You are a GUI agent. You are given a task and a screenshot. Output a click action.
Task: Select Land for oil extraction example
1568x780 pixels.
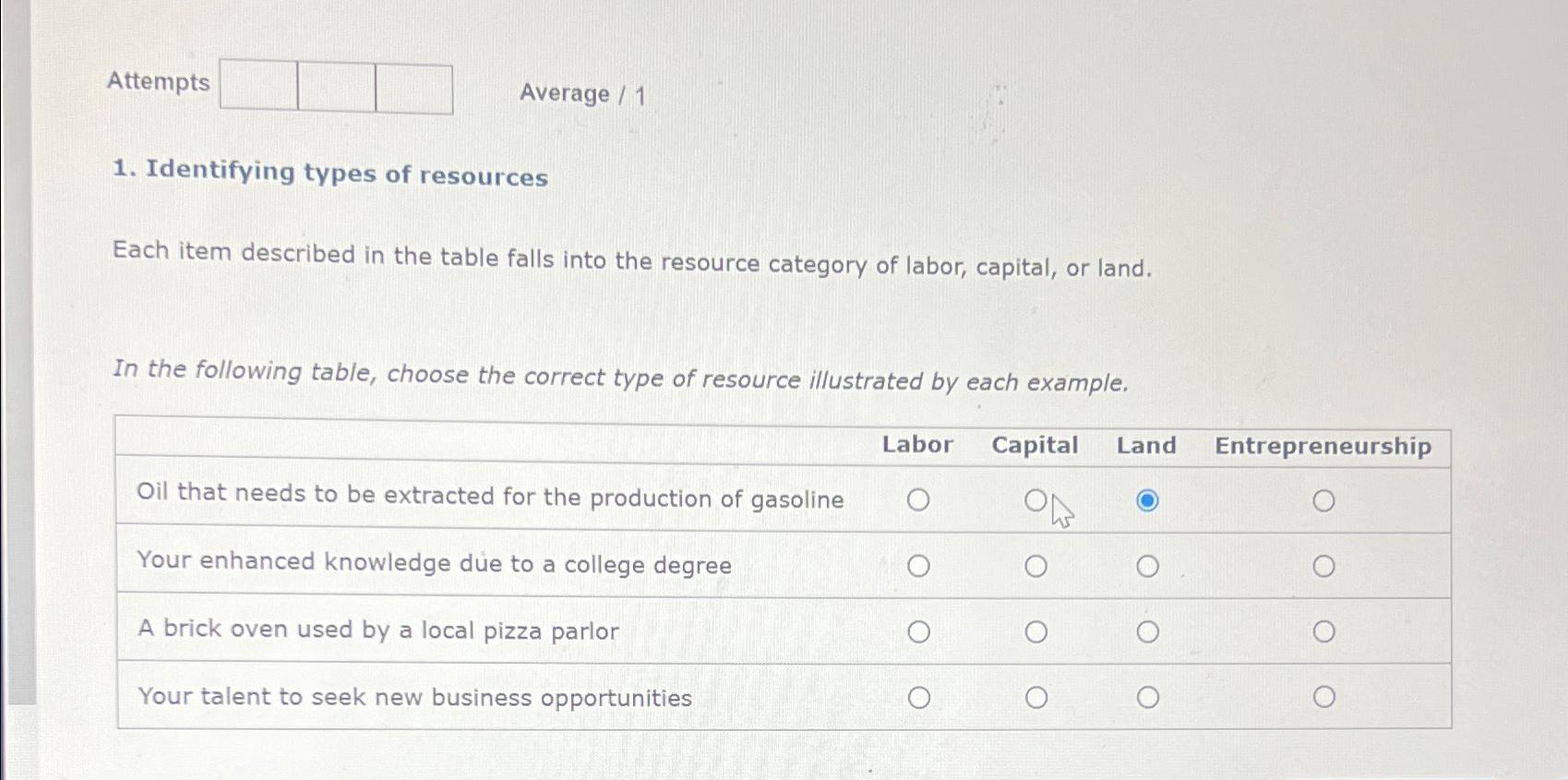[x=1146, y=500]
